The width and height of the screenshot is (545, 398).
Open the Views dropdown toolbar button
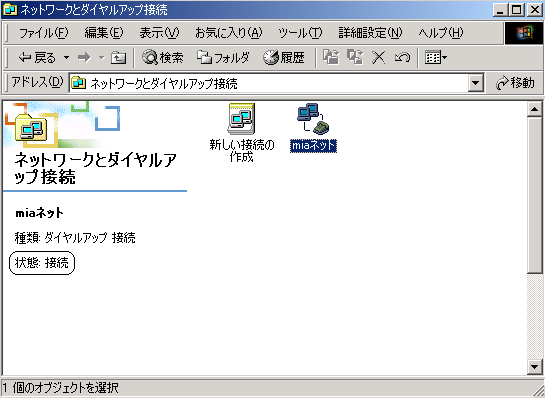pyautogui.click(x=436, y=57)
